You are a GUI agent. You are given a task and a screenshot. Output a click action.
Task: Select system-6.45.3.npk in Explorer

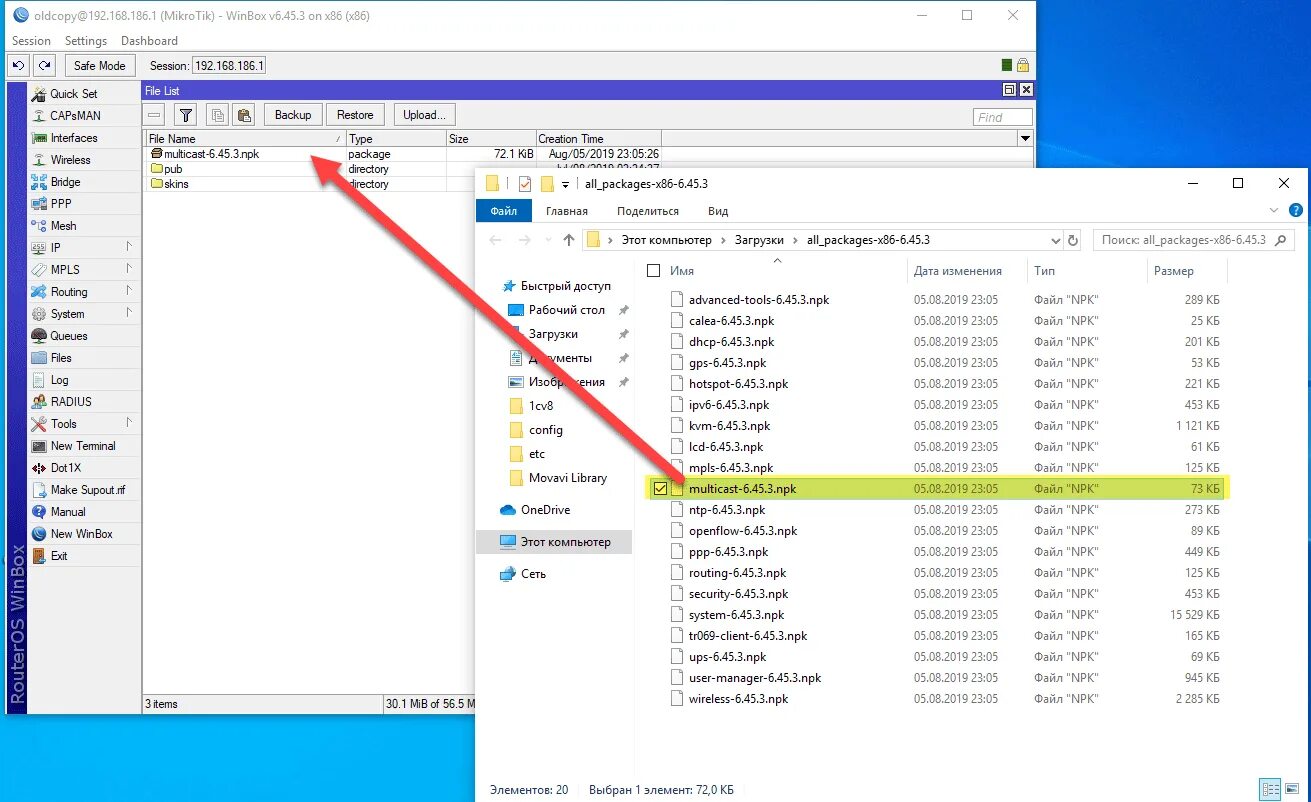(x=736, y=615)
